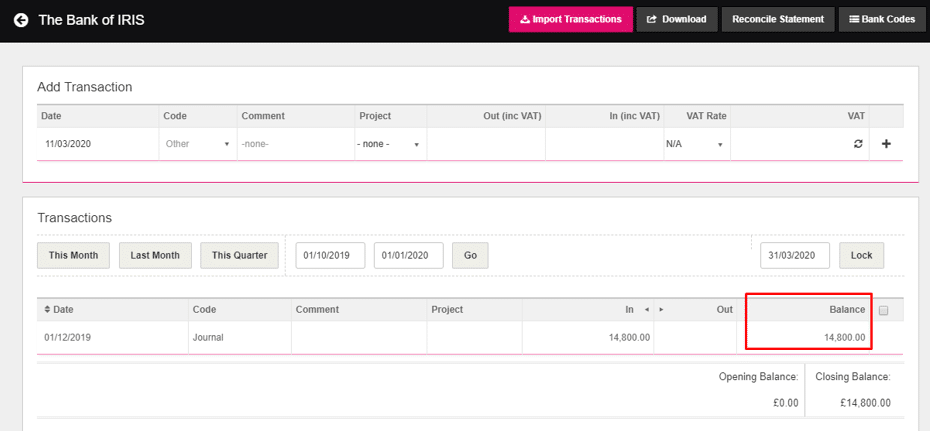930x431 pixels.
Task: Expand the Project dropdown
Action: click(389, 144)
